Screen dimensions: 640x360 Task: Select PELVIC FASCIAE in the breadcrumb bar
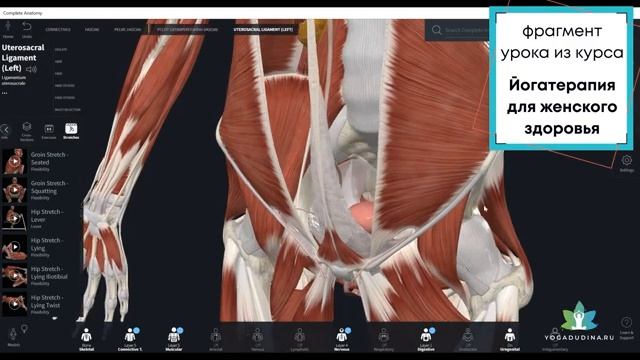pos(127,30)
